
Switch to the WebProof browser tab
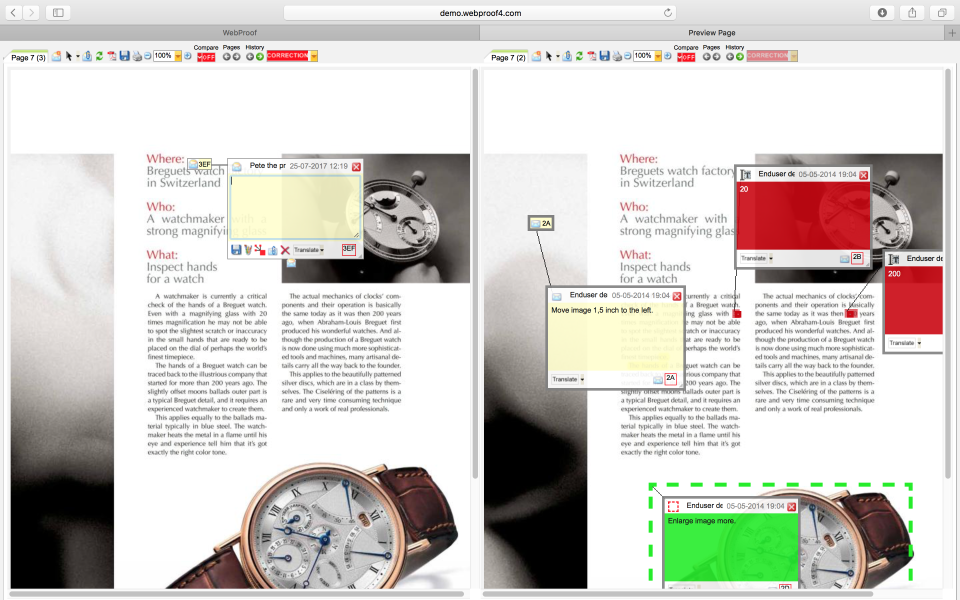239,32
